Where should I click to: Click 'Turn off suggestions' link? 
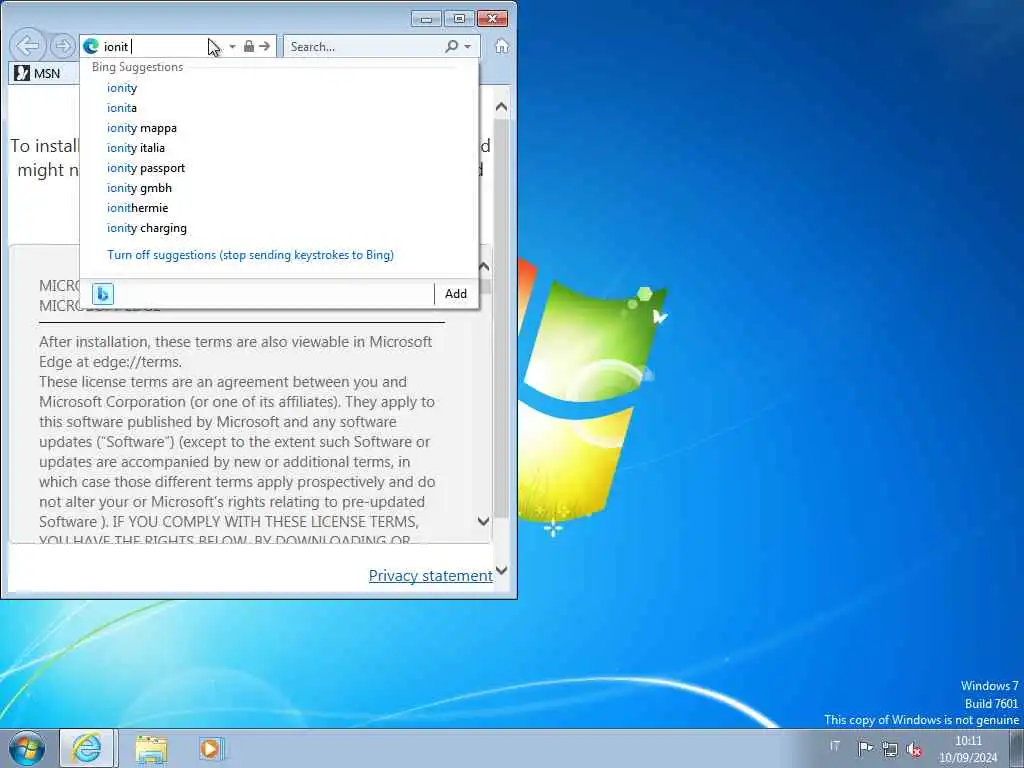click(x=250, y=255)
